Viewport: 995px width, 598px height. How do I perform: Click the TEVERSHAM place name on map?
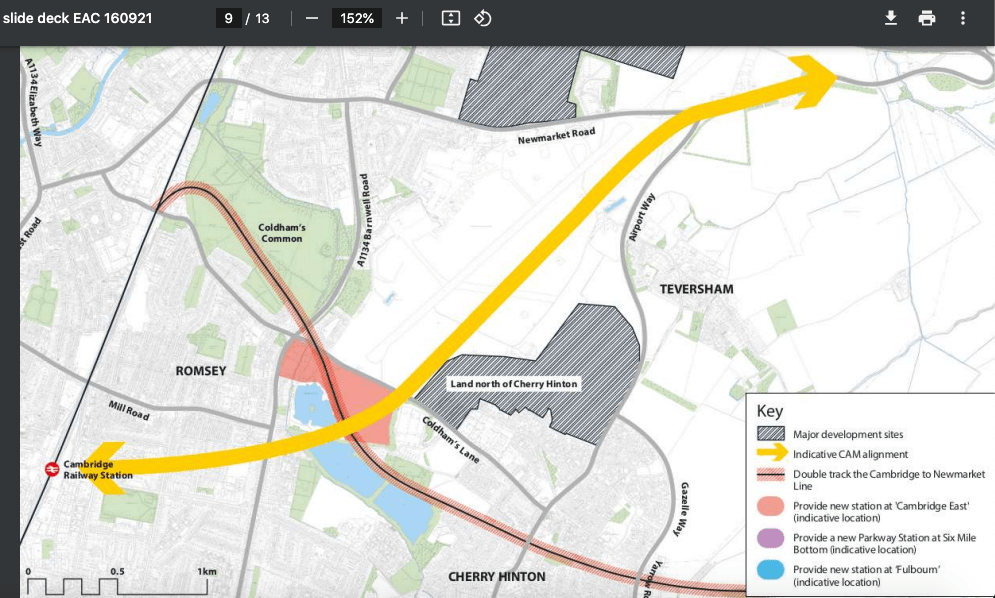tap(696, 289)
